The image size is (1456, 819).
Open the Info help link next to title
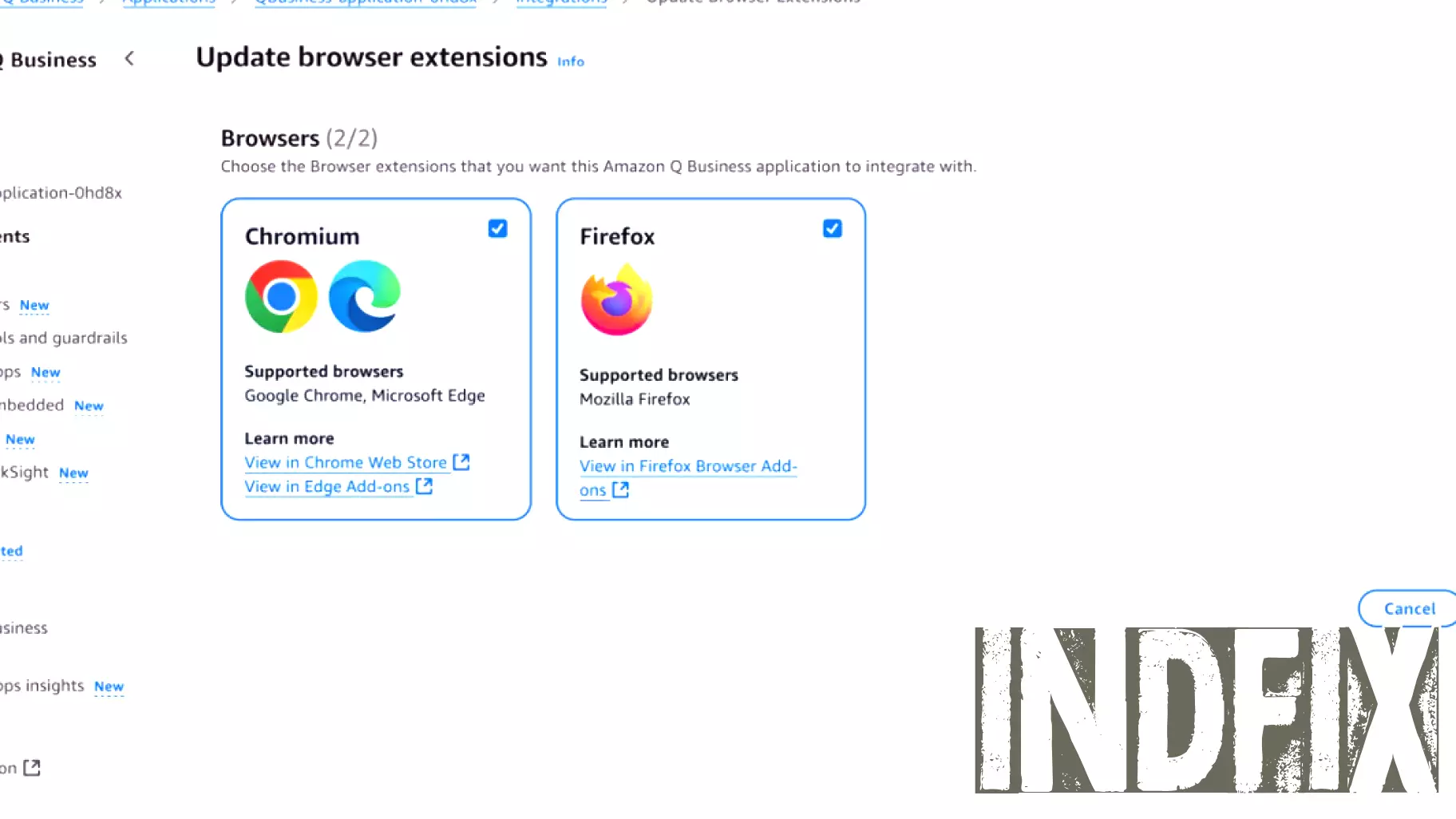pyautogui.click(x=570, y=61)
